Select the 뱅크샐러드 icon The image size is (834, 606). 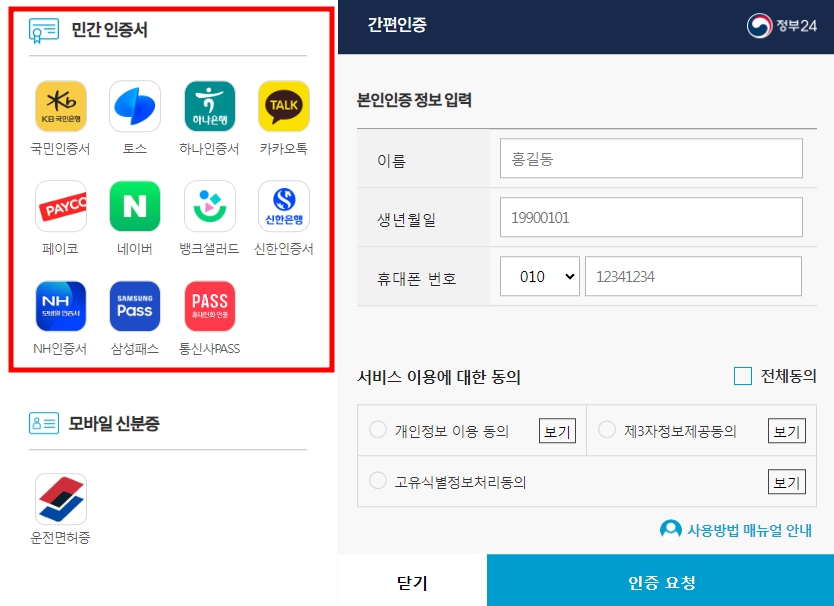click(x=210, y=206)
